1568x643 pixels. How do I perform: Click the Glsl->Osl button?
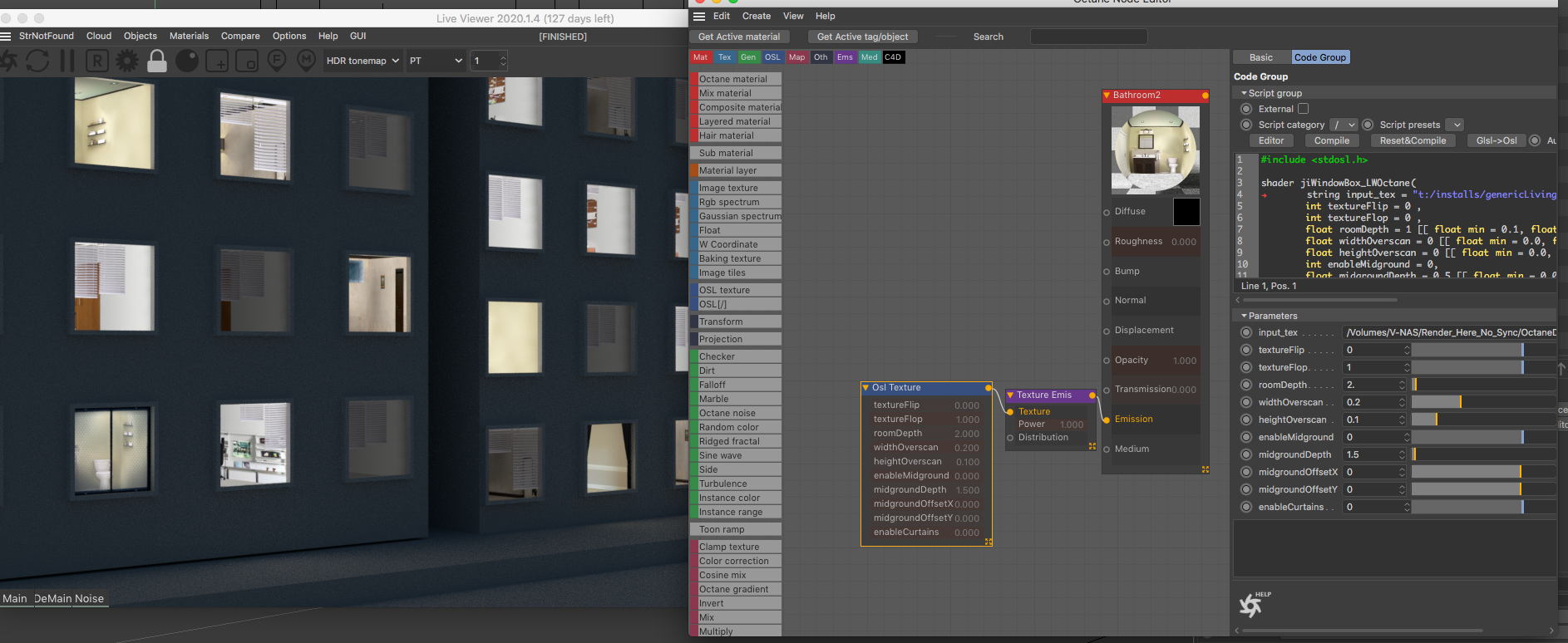pos(1497,140)
